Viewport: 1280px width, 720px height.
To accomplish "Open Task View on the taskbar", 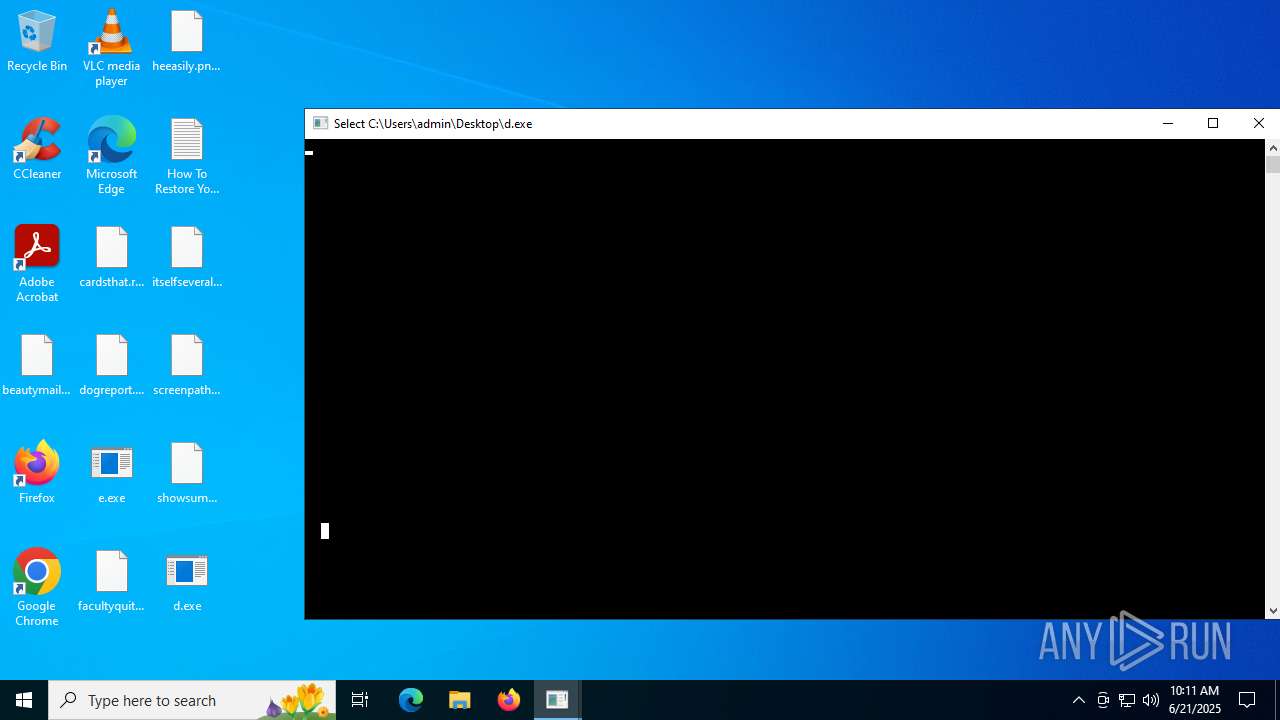I will pyautogui.click(x=360, y=700).
